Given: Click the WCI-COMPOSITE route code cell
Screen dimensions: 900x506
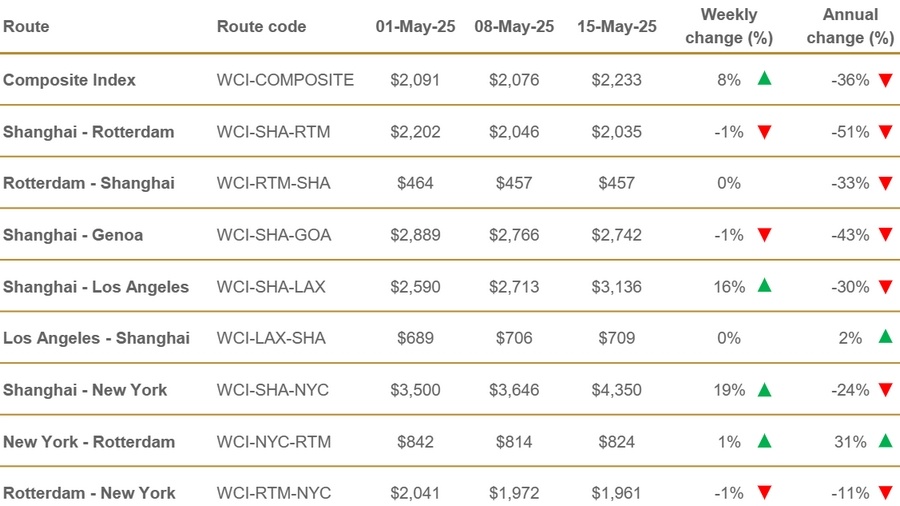Looking at the screenshot, I should tap(285, 80).
